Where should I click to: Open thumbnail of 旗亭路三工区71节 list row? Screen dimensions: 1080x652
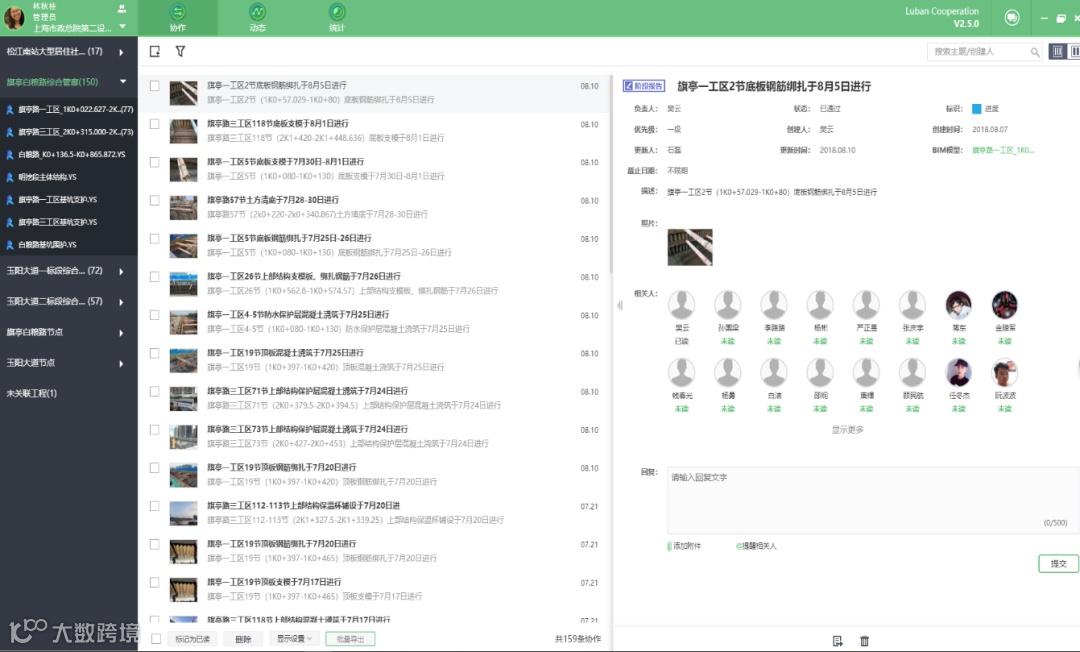pos(183,399)
